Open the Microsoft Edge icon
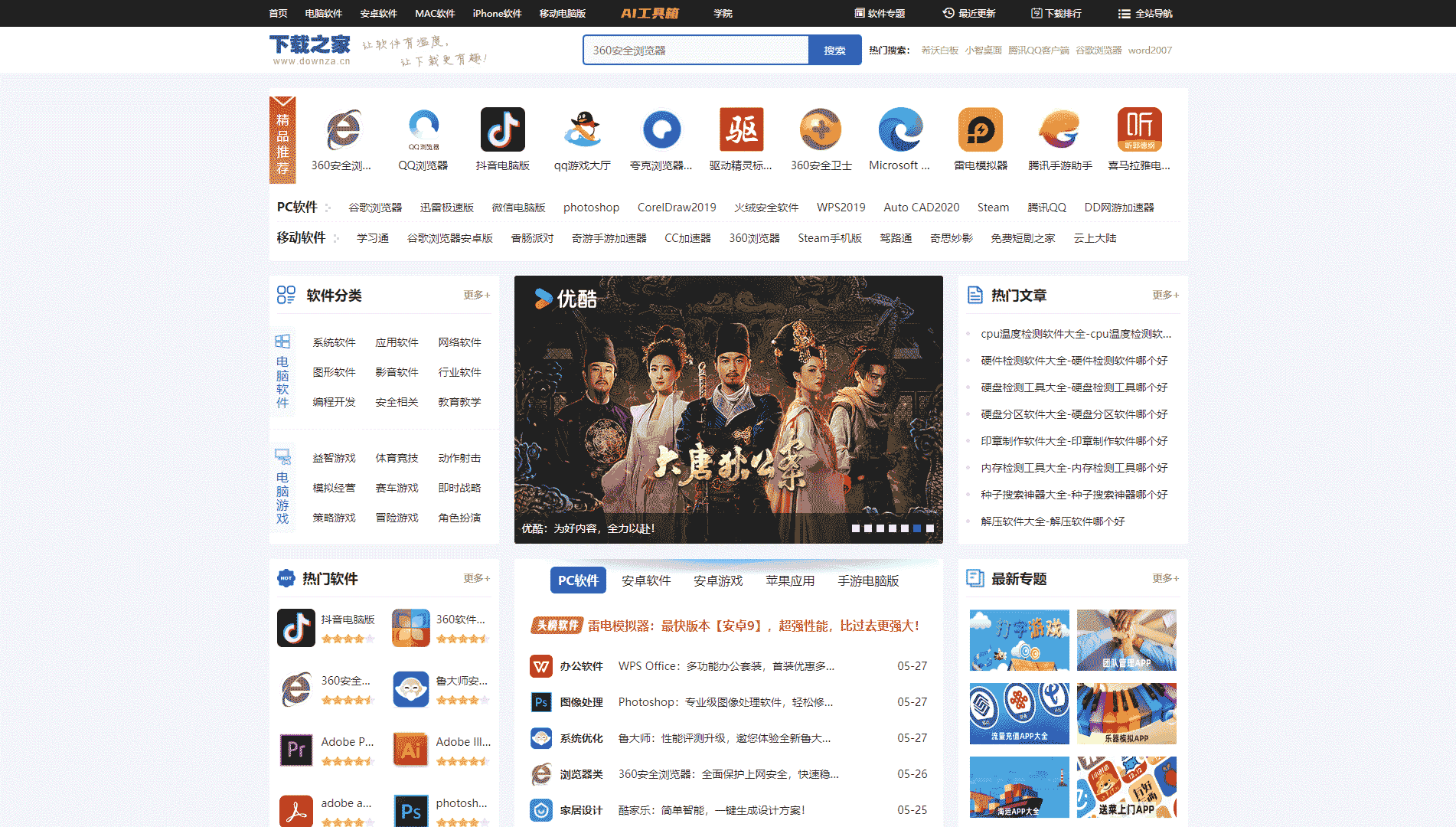Screen dimensions: 1456x827 (900, 129)
